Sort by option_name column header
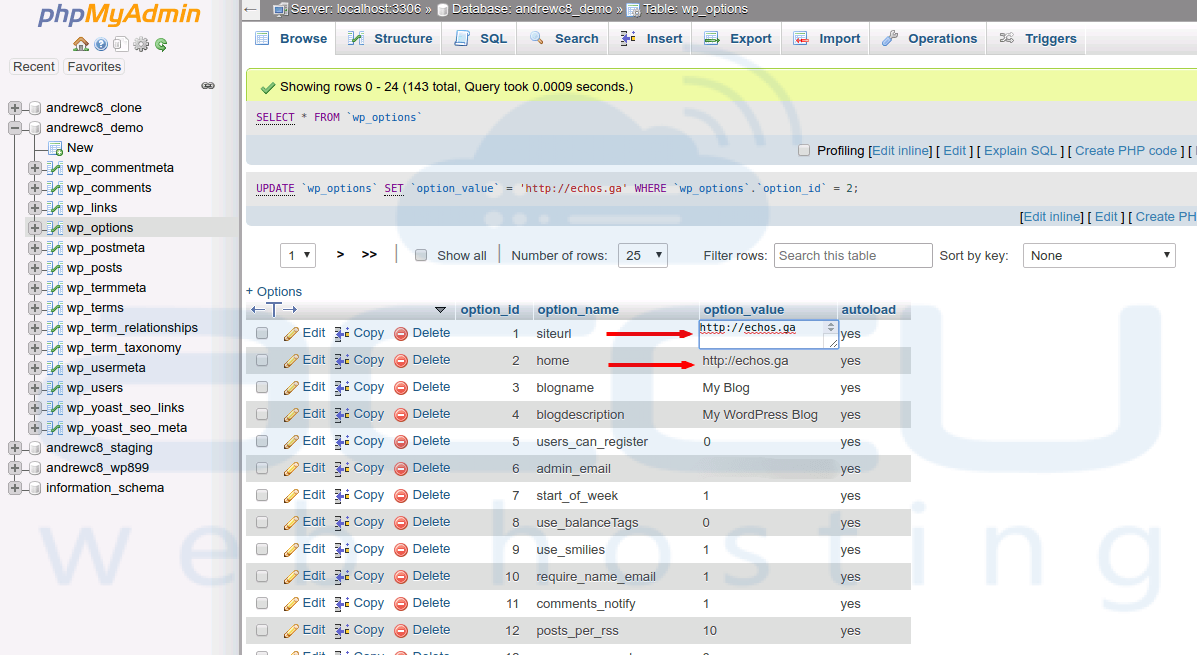1197x655 pixels. [578, 309]
